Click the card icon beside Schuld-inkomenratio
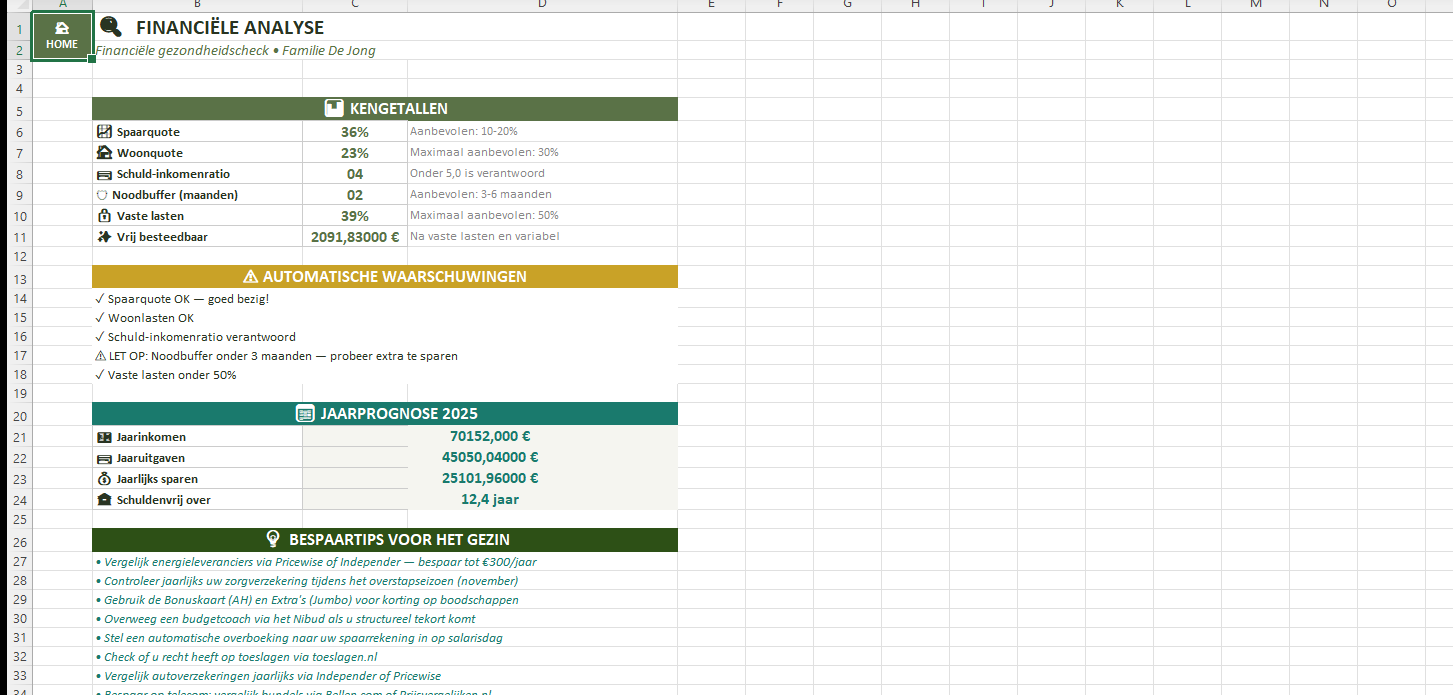Image resolution: width=1453 pixels, height=695 pixels. (104, 174)
